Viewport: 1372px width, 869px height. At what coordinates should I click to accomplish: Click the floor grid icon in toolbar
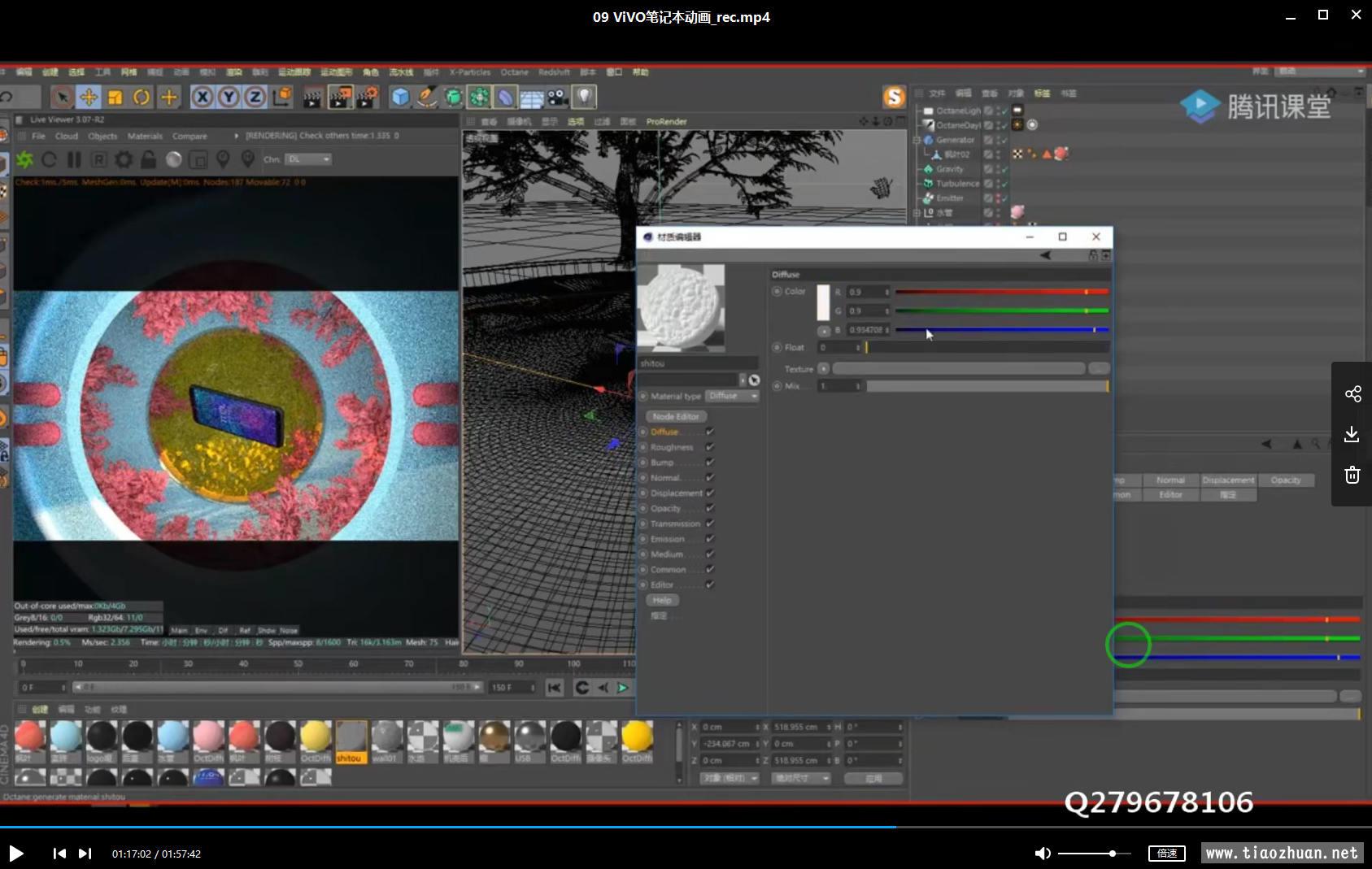tap(532, 98)
